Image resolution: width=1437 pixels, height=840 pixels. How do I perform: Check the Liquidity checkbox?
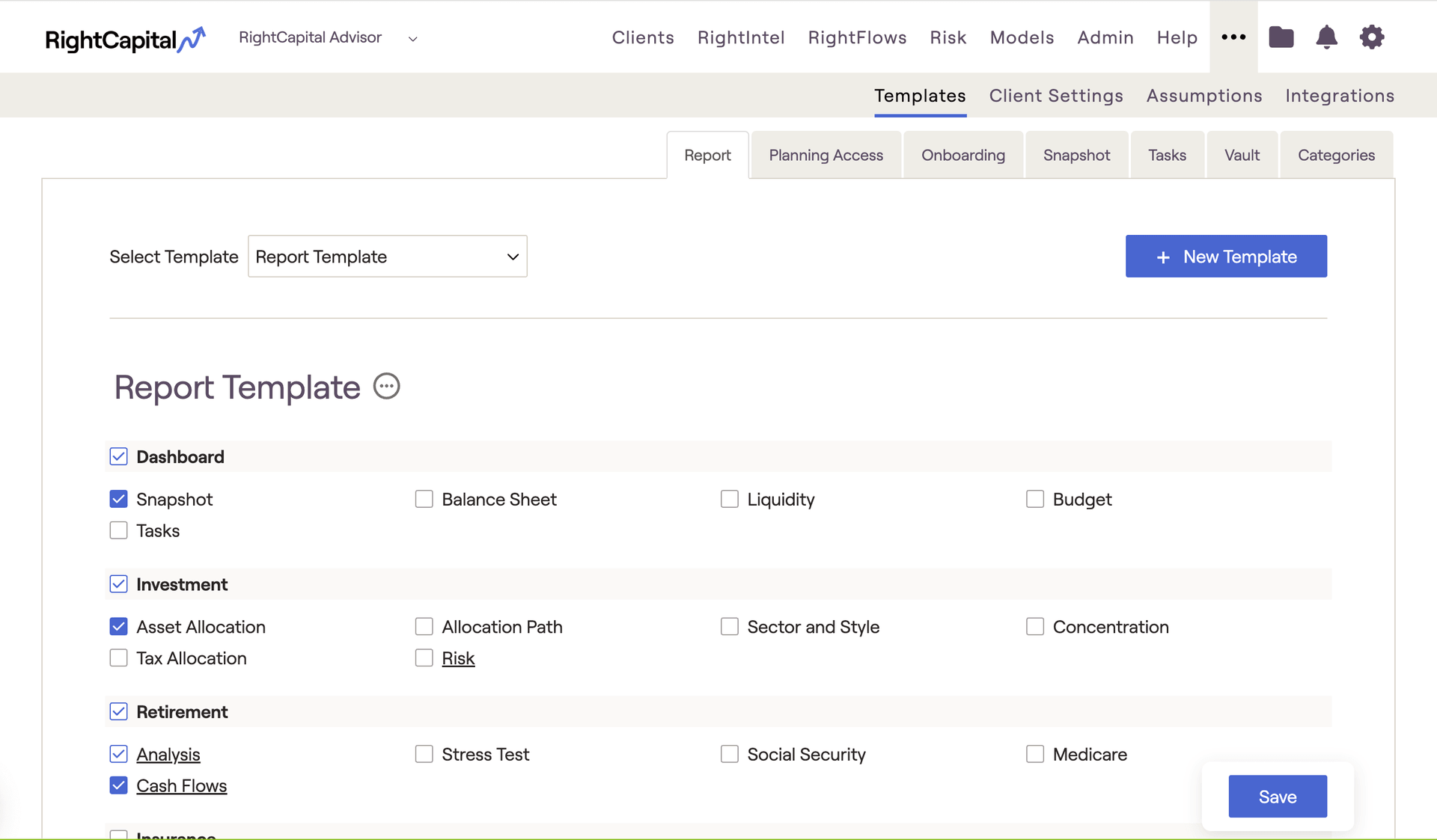click(729, 499)
